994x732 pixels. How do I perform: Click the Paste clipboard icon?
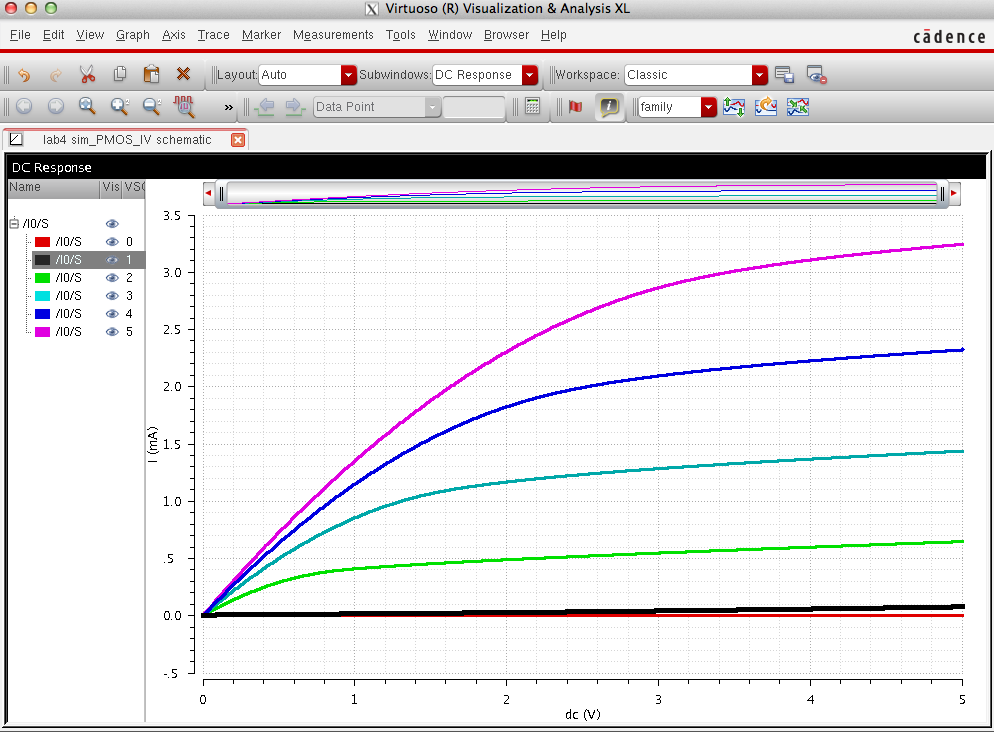(x=152, y=75)
